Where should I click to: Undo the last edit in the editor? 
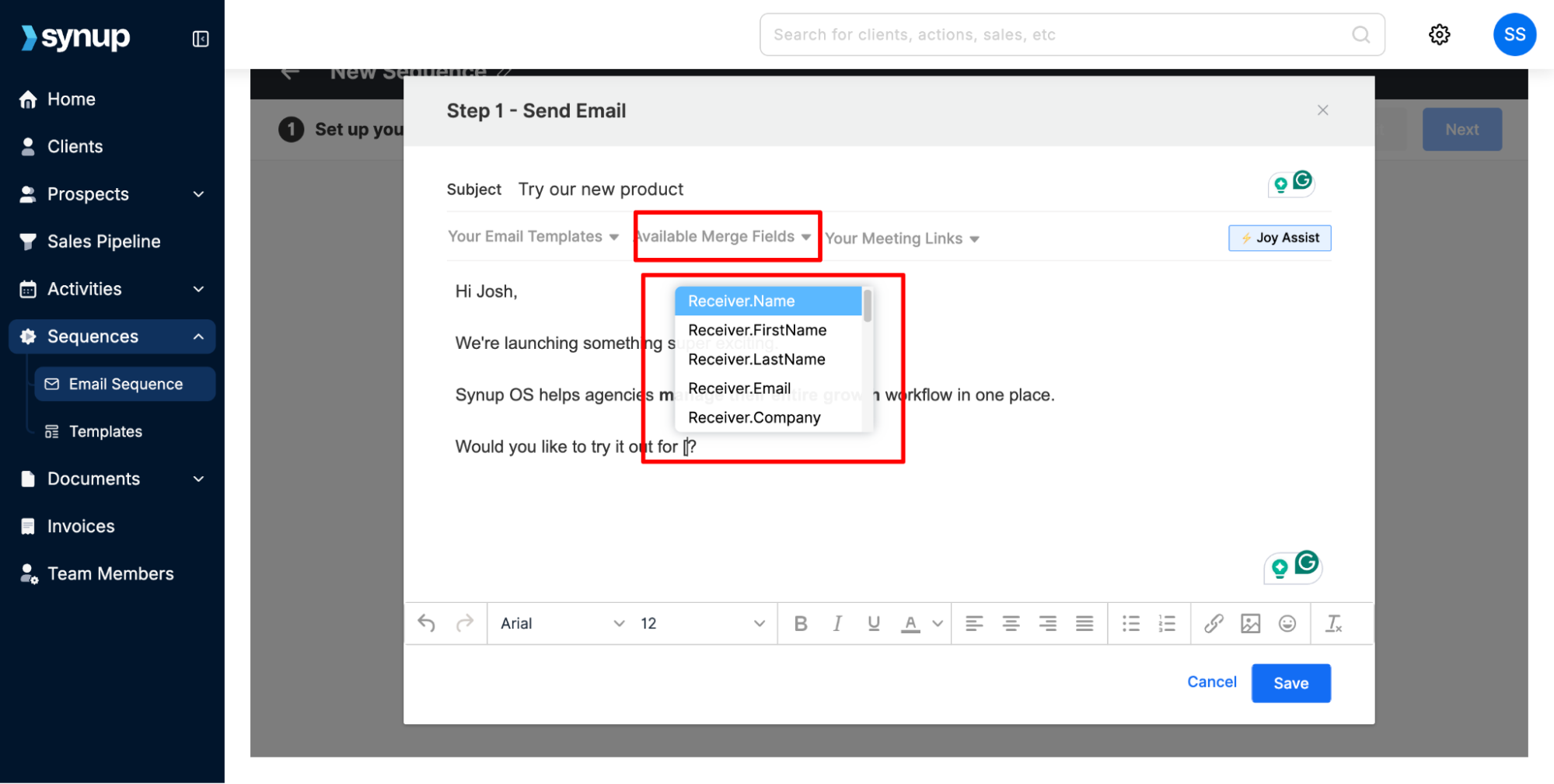point(426,623)
